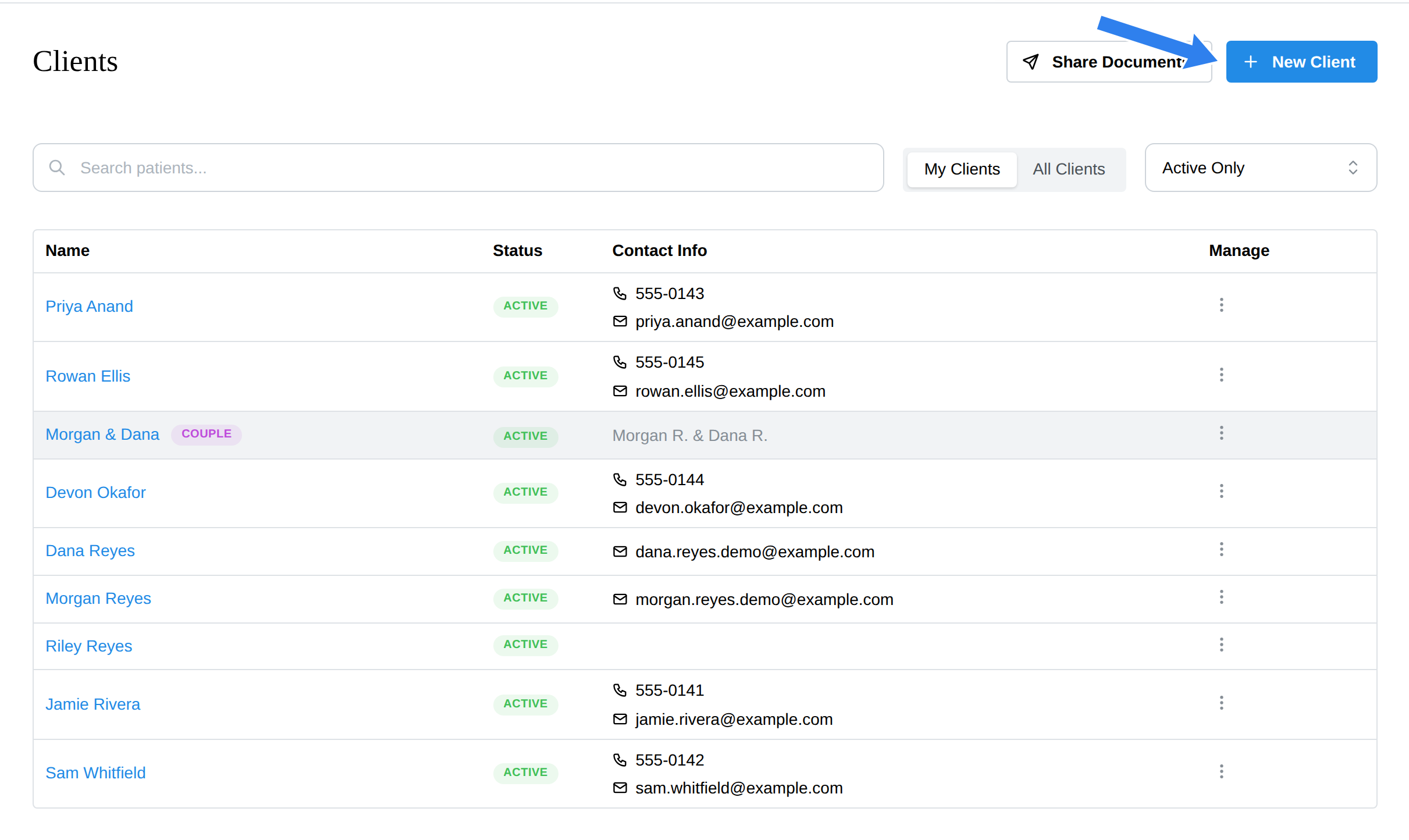Image resolution: width=1409 pixels, height=840 pixels.
Task: Click the Manage column header
Action: coord(1239,251)
